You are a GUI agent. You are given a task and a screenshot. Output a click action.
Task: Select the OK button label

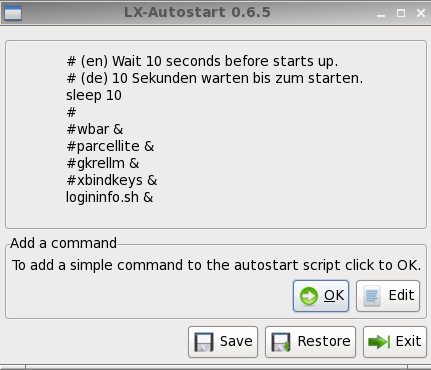pos(334,295)
